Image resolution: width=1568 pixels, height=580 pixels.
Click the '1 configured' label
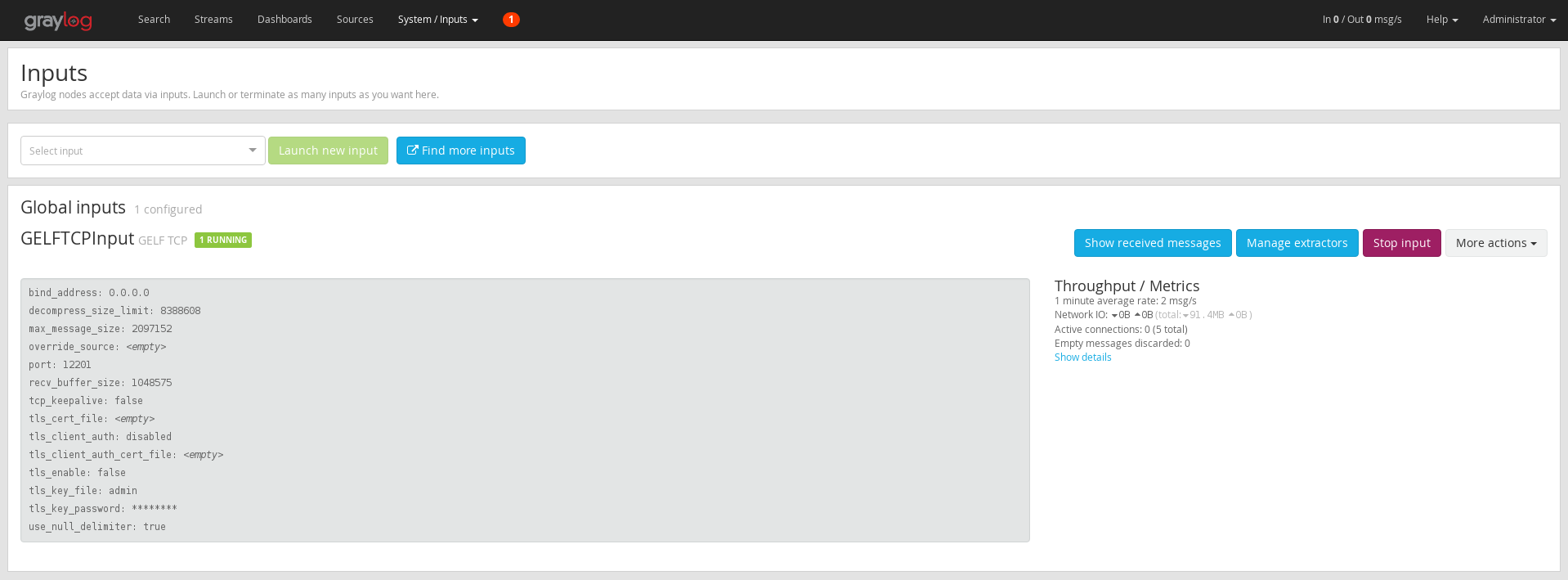click(x=168, y=209)
